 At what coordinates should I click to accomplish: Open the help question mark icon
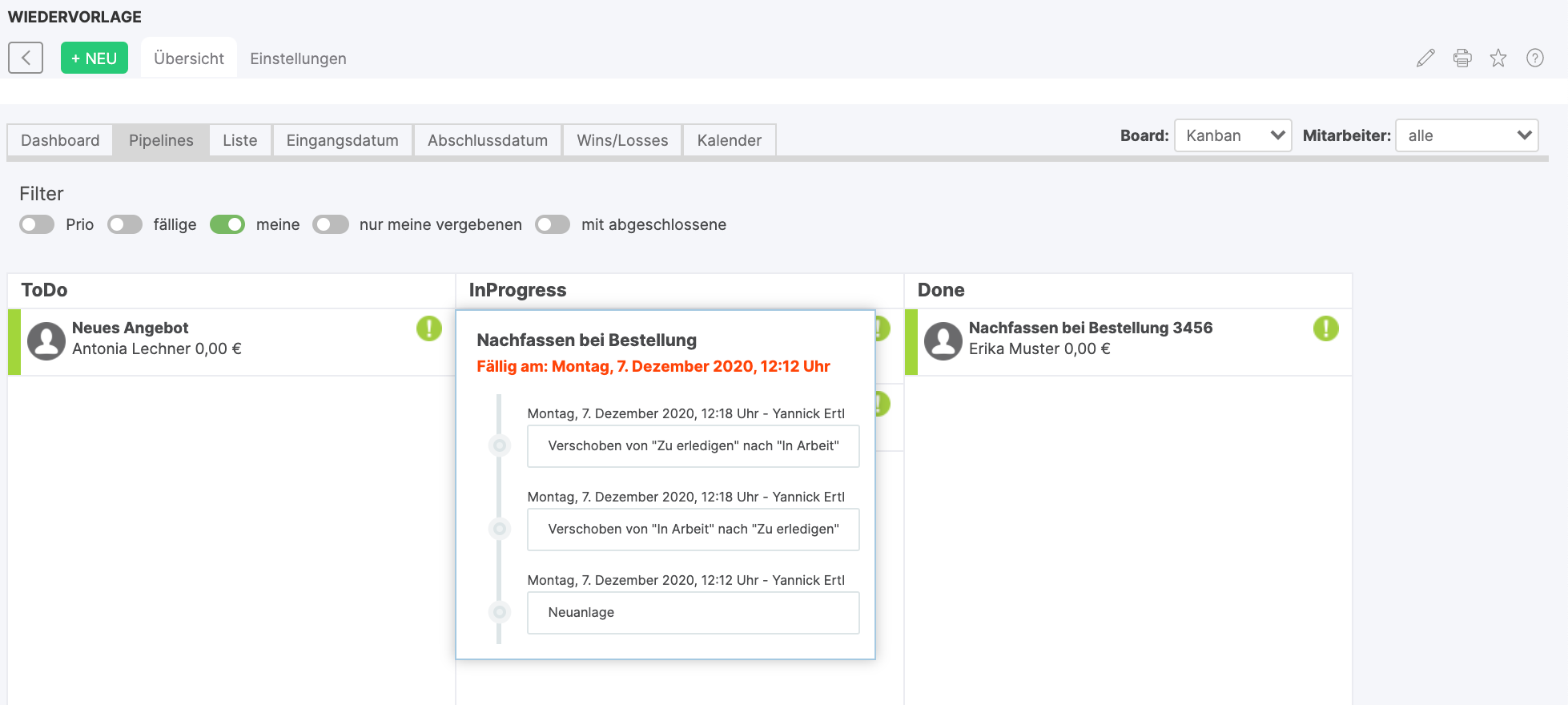[x=1535, y=58]
